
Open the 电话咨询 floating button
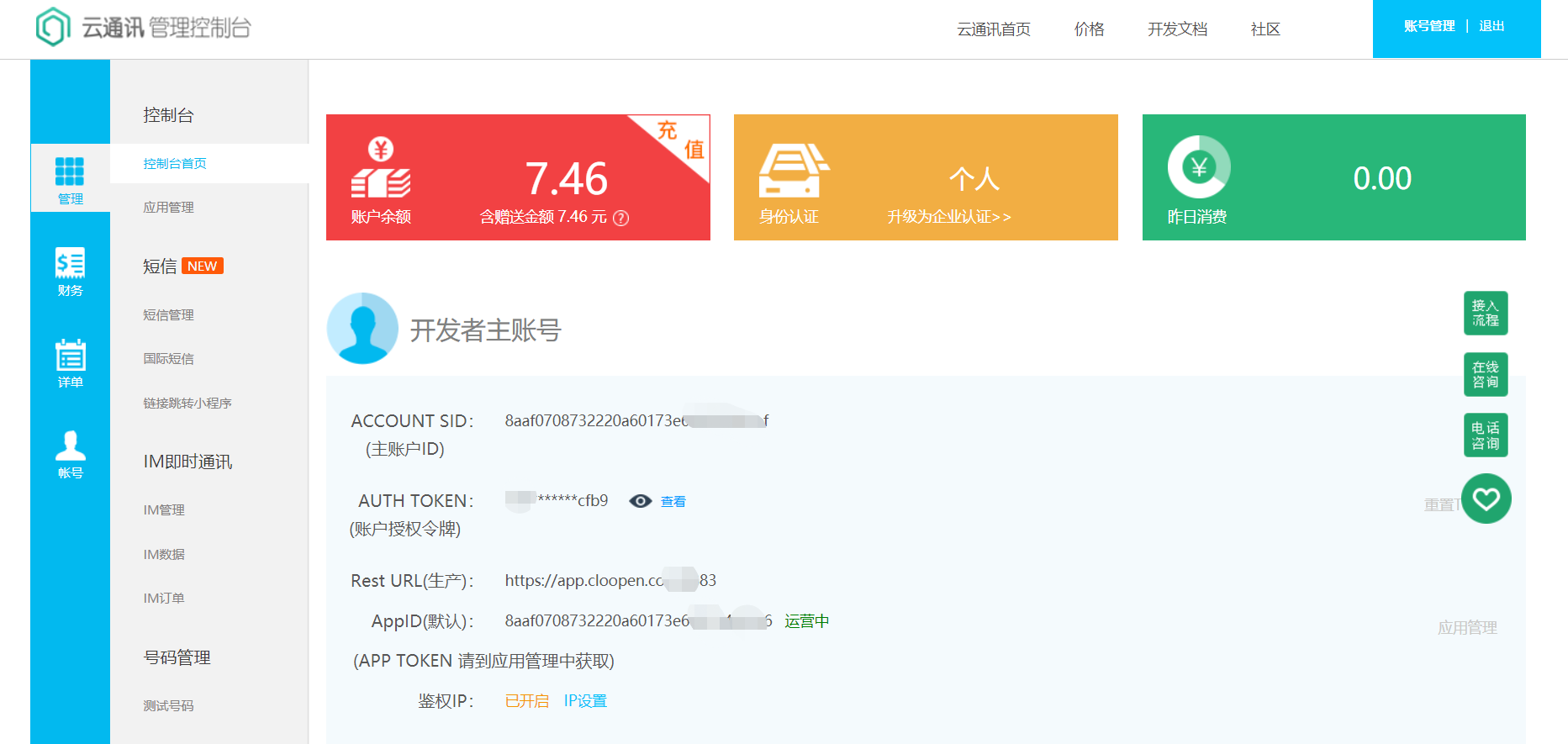tap(1486, 435)
